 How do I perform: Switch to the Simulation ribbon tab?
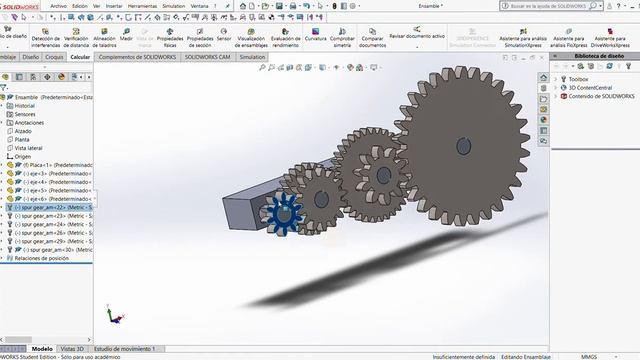click(x=252, y=57)
